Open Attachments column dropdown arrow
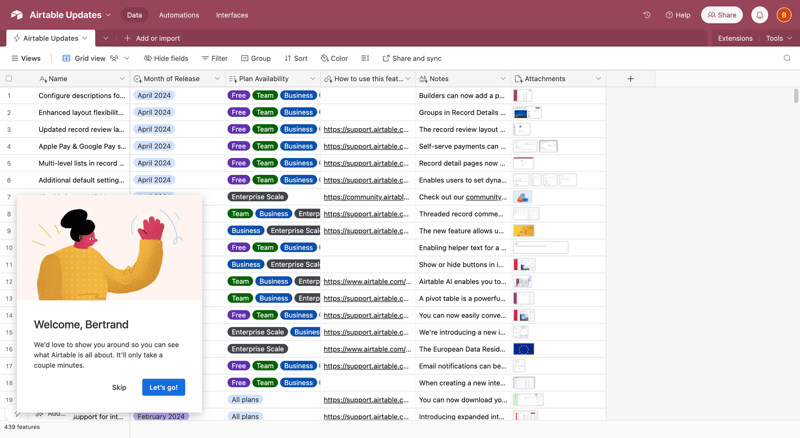The height and width of the screenshot is (438, 800). tap(598, 79)
